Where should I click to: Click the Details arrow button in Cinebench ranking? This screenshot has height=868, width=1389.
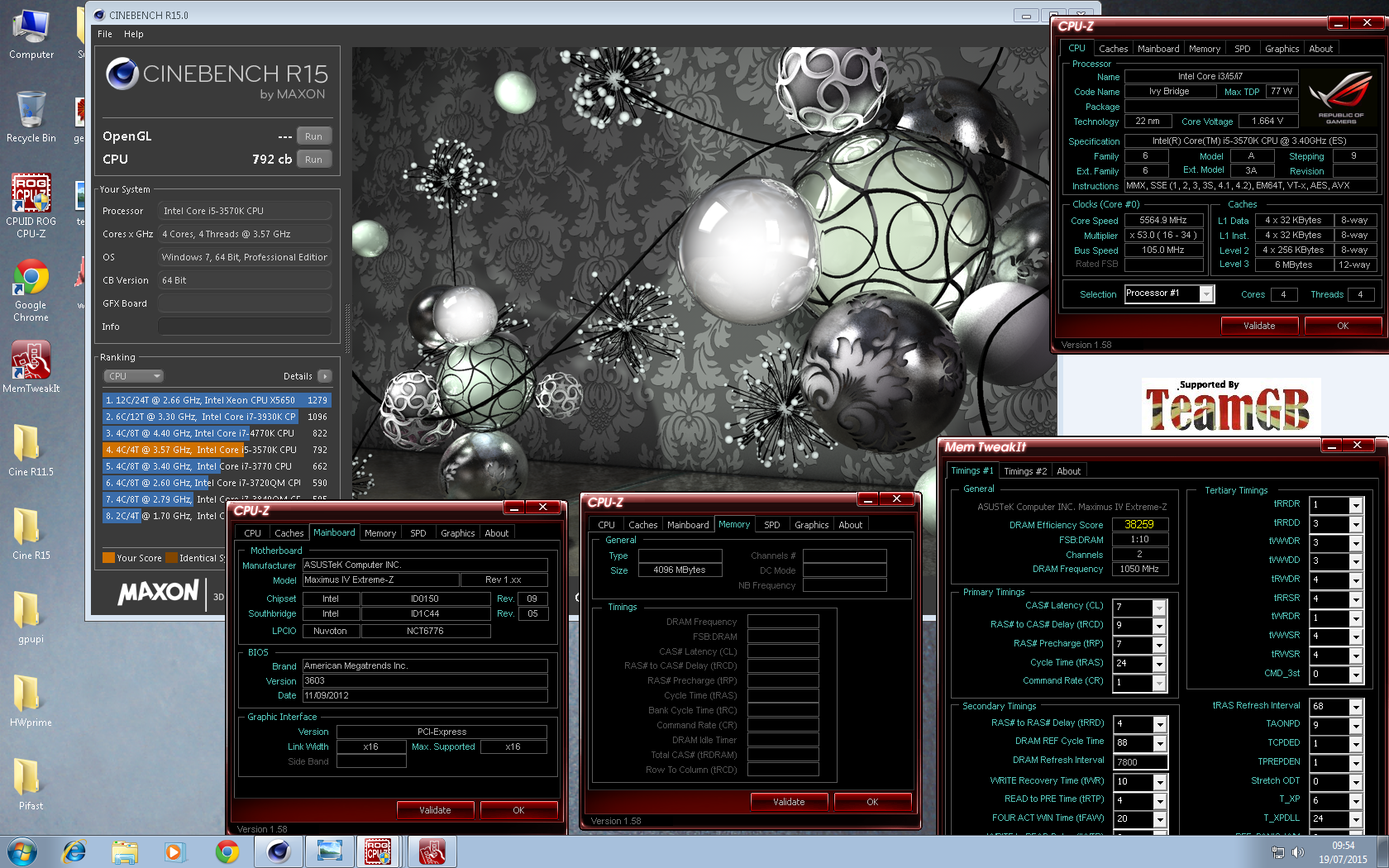pyautogui.click(x=325, y=376)
